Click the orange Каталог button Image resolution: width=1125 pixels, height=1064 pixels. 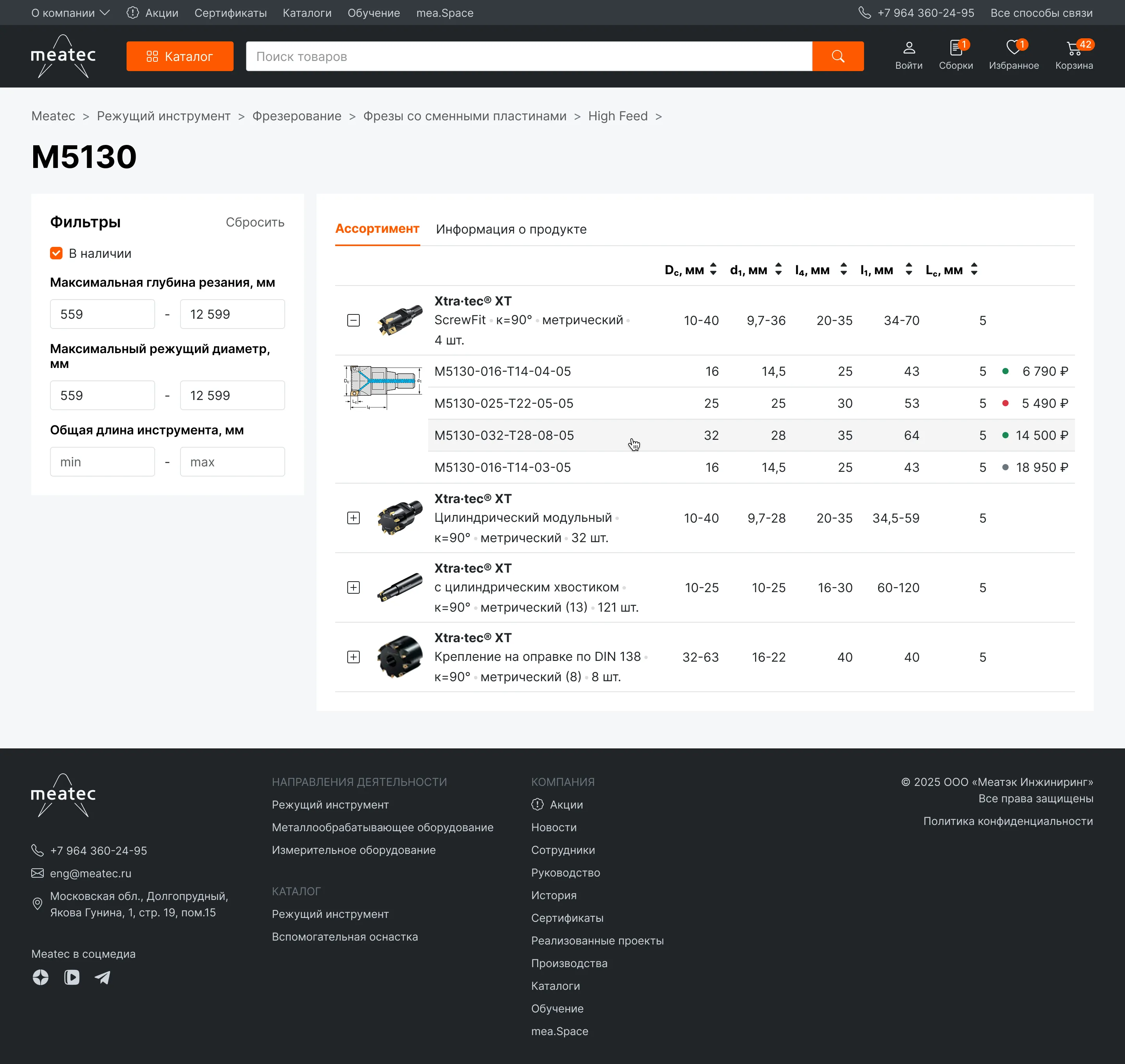(180, 56)
